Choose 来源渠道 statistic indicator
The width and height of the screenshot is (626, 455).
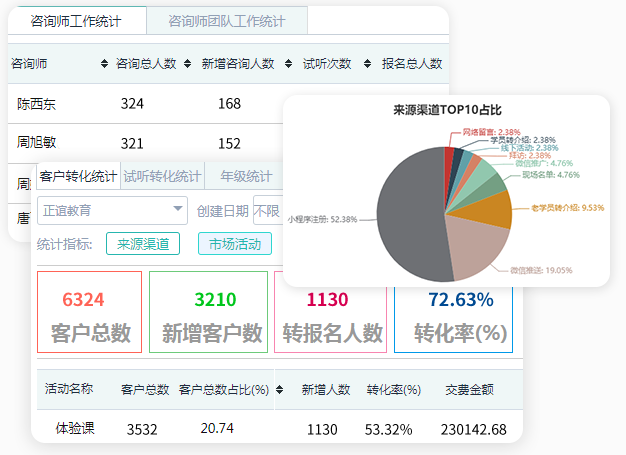tap(143, 243)
